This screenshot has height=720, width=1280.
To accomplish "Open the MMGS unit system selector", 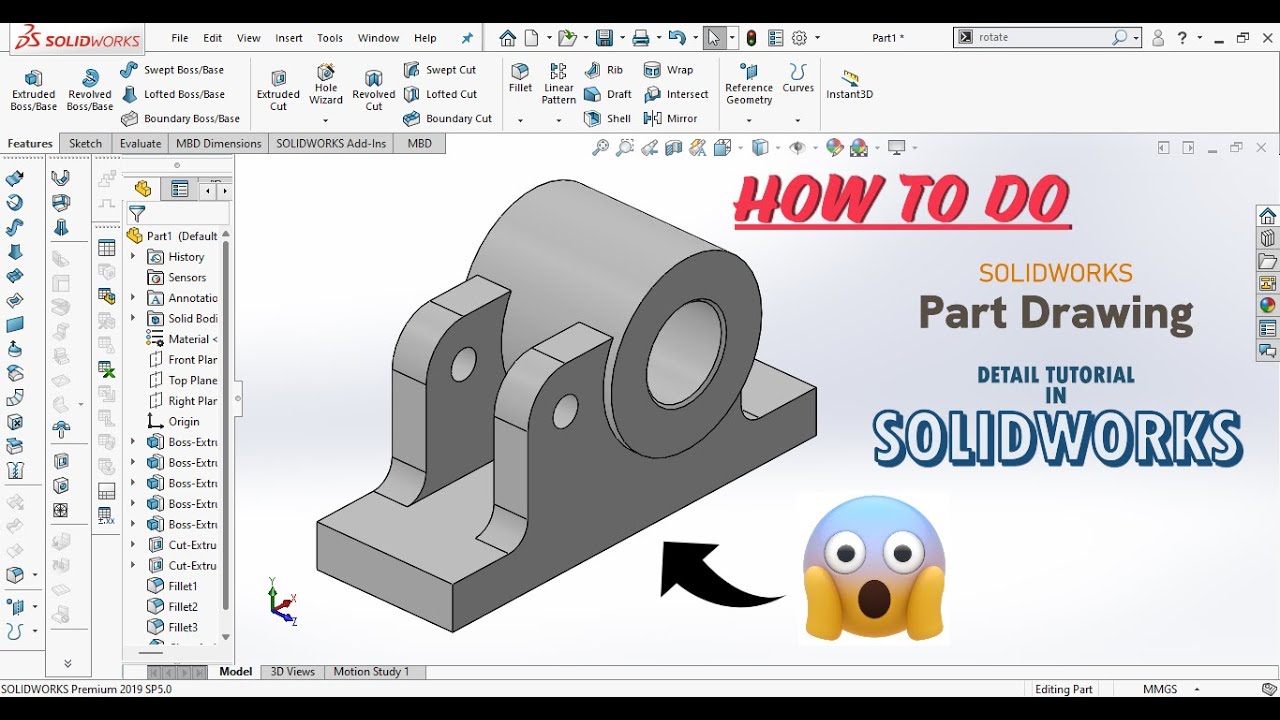I will 1170,689.
